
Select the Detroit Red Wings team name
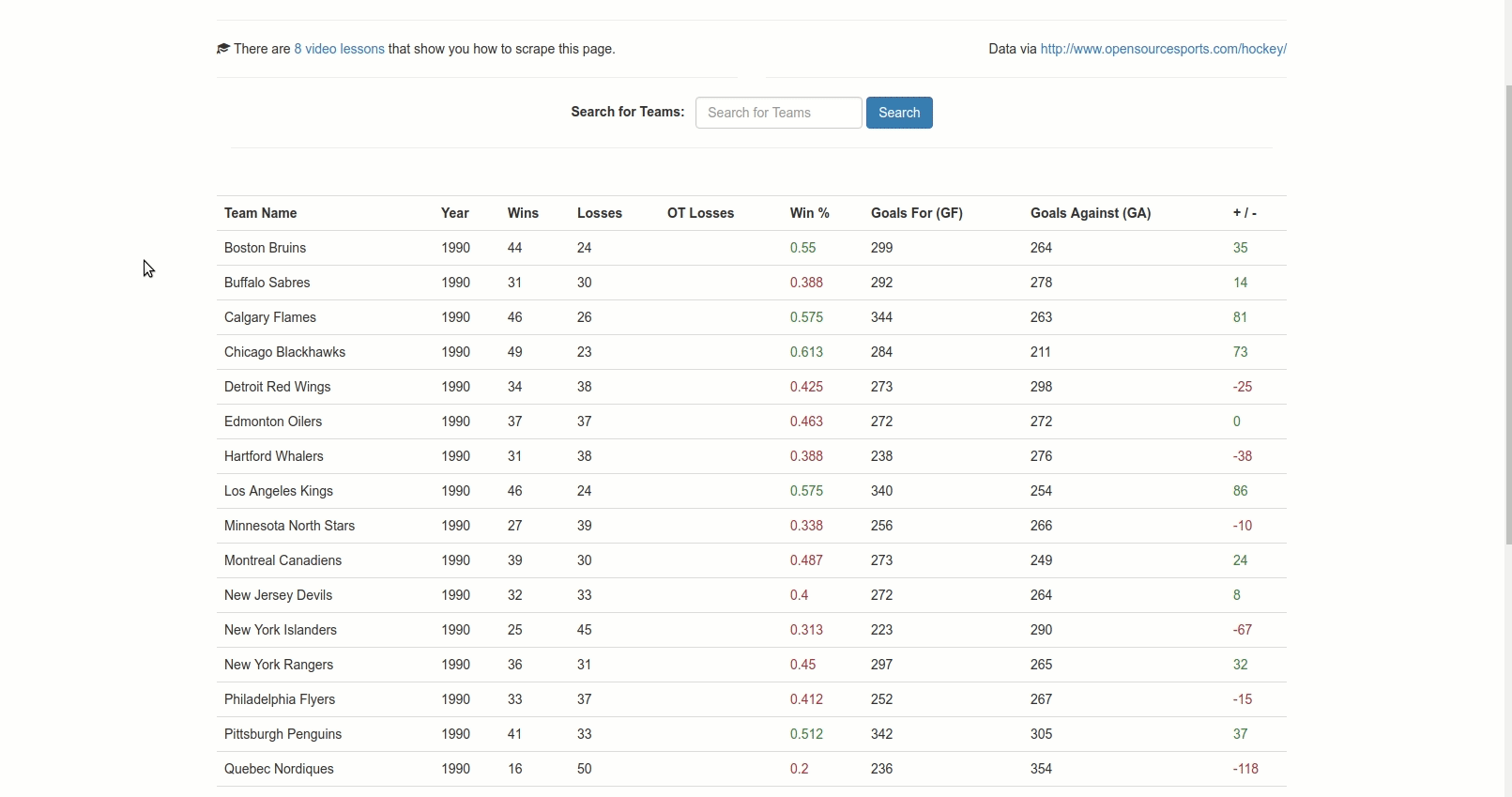point(278,387)
